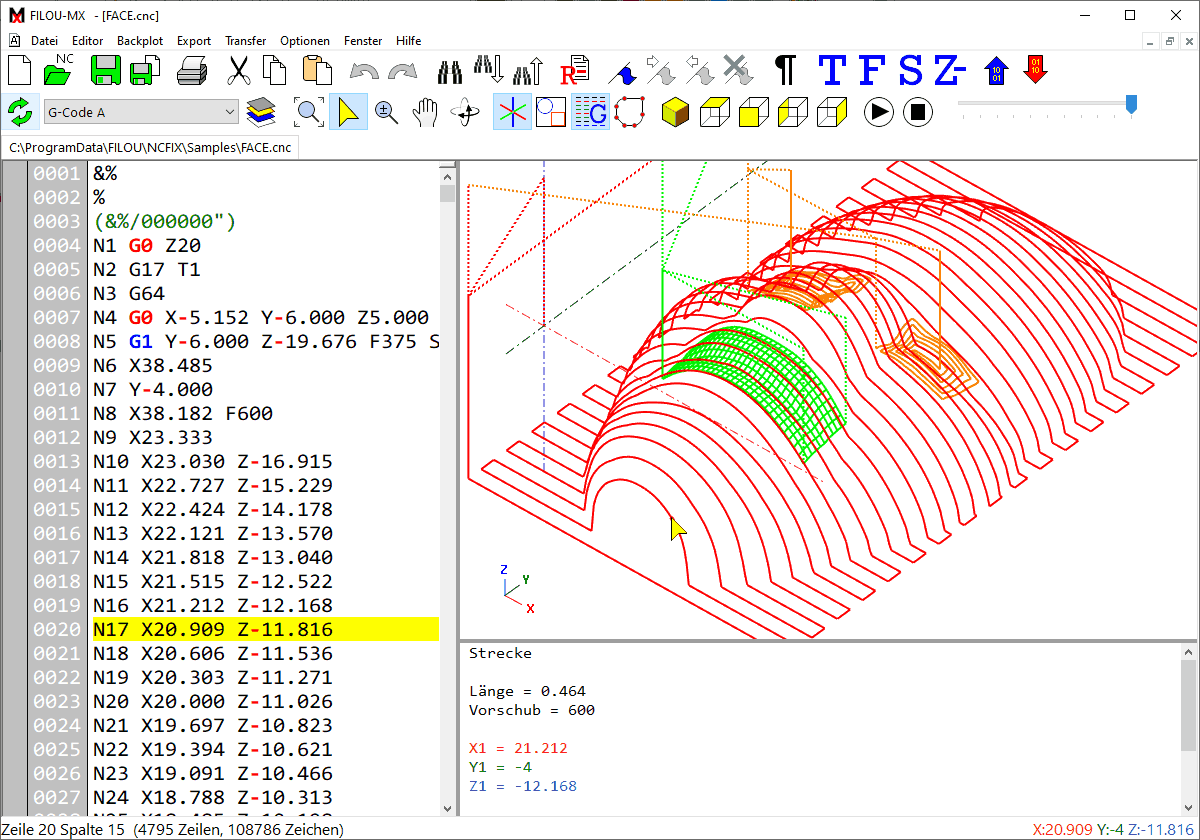Open the layers stack icon
Viewport: 1200px width, 840px height.
click(x=261, y=112)
